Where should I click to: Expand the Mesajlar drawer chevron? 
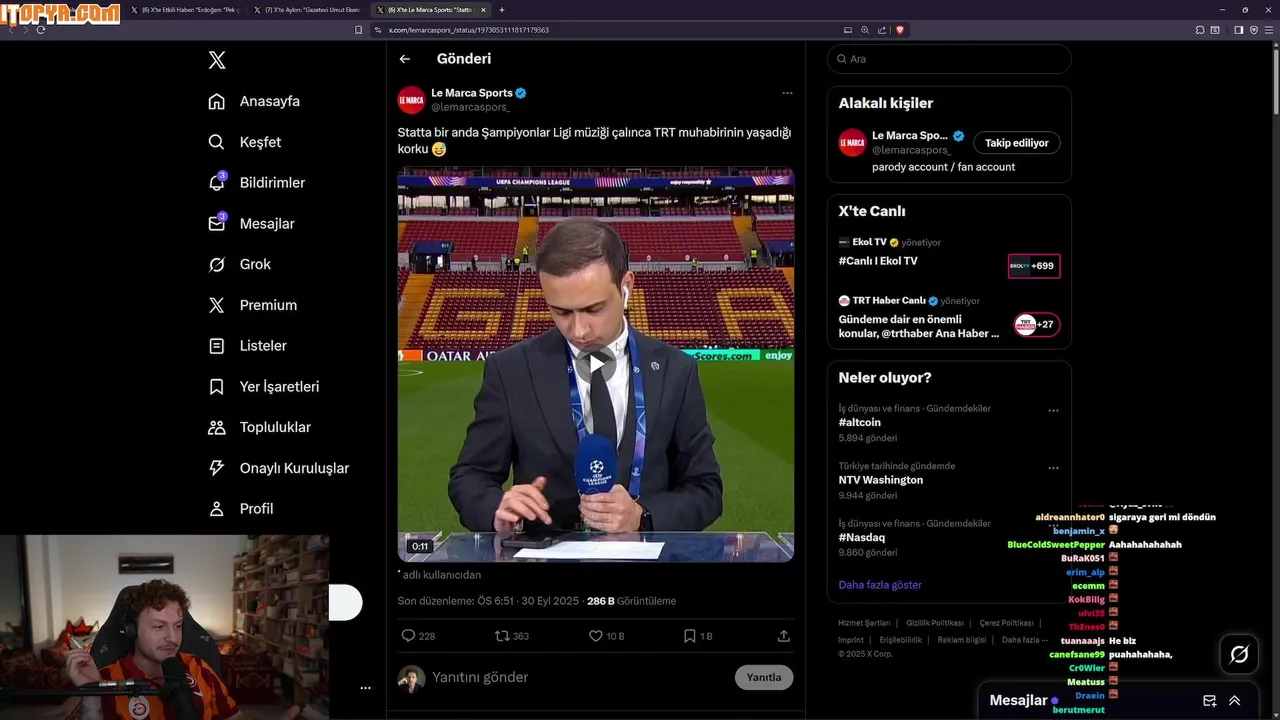click(1235, 701)
